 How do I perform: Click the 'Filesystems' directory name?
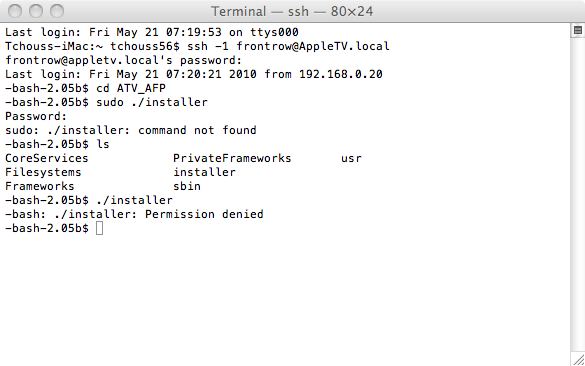[43, 172]
